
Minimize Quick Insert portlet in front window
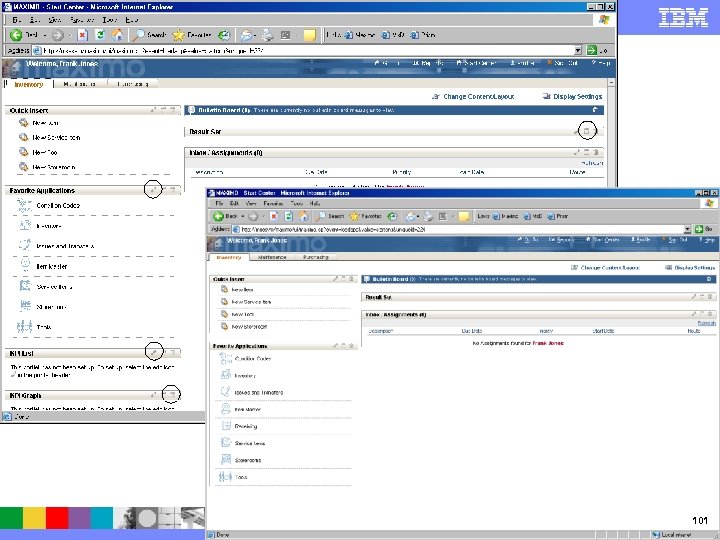click(343, 279)
